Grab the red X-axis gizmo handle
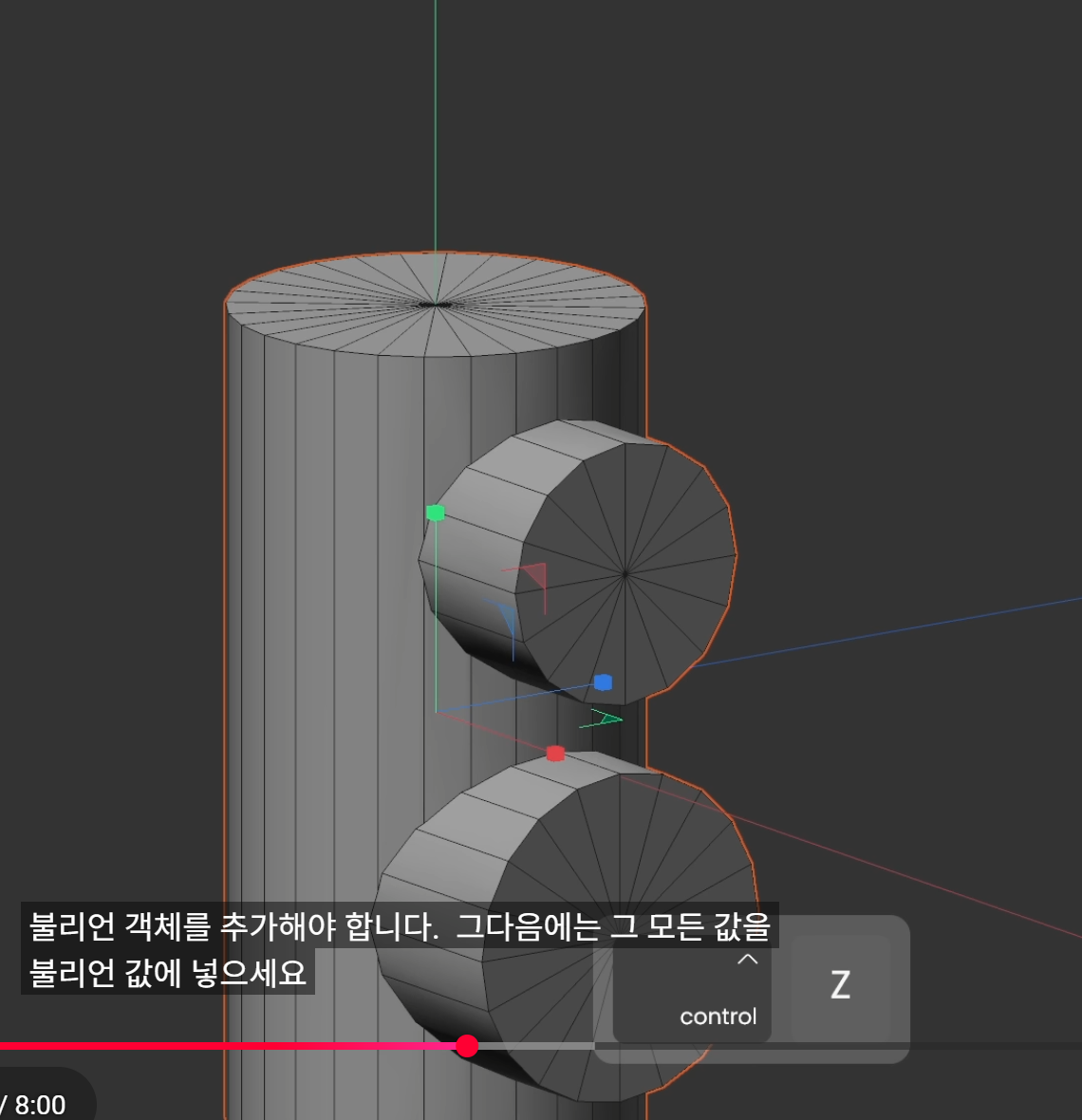The height and width of the screenshot is (1120, 1082). [x=555, y=754]
